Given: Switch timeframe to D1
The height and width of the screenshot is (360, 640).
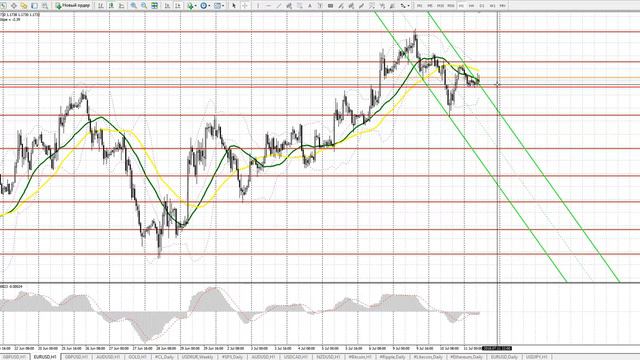Looking at the screenshot, I should point(482,6).
